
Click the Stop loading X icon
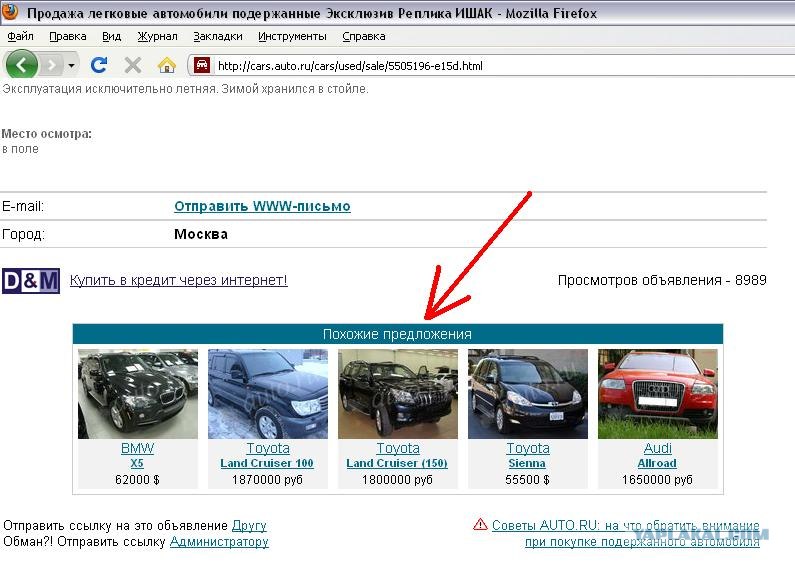tap(133, 65)
